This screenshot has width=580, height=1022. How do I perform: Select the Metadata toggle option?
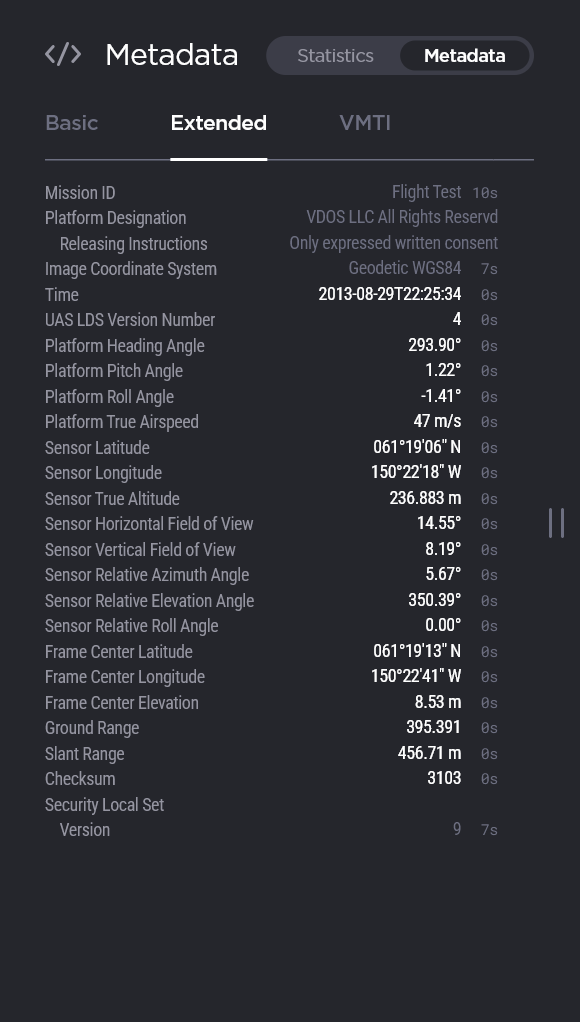tap(465, 56)
